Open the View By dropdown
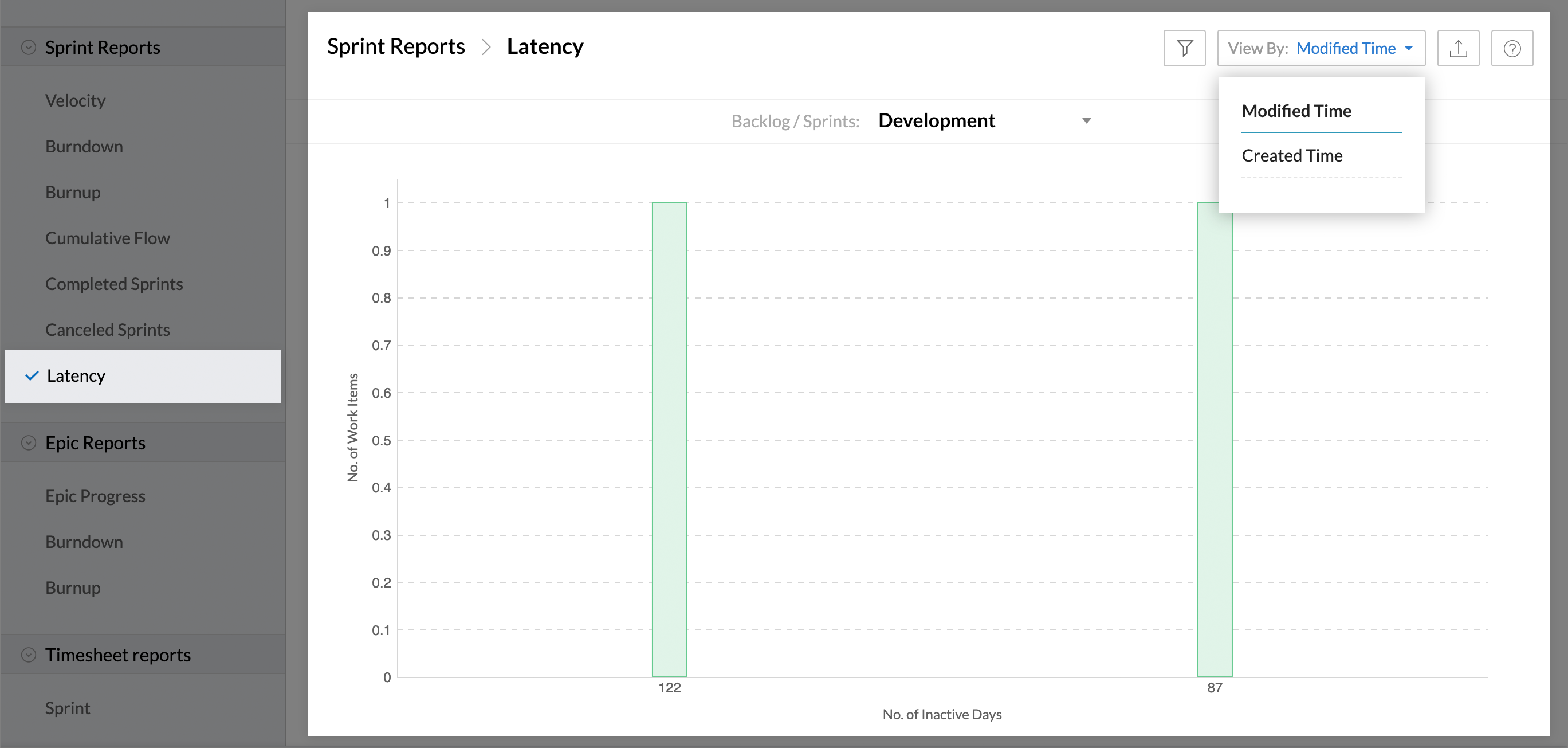 (1321, 48)
